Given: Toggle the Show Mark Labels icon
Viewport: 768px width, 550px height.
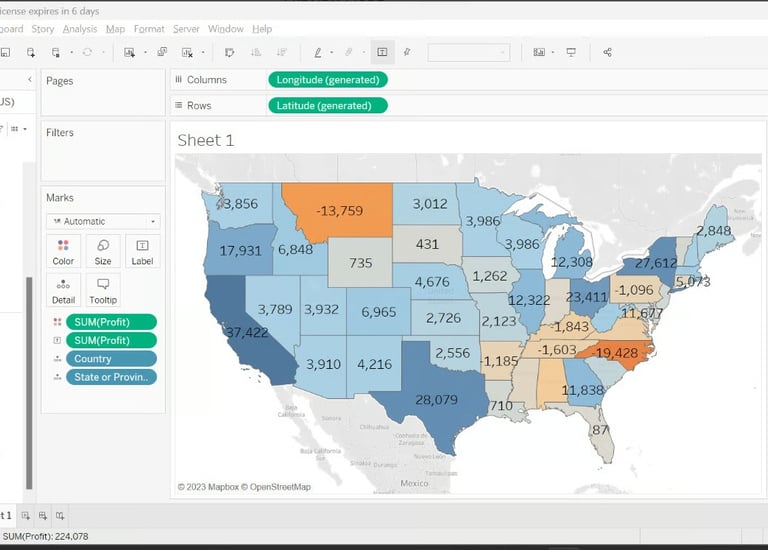Looking at the screenshot, I should tap(383, 52).
